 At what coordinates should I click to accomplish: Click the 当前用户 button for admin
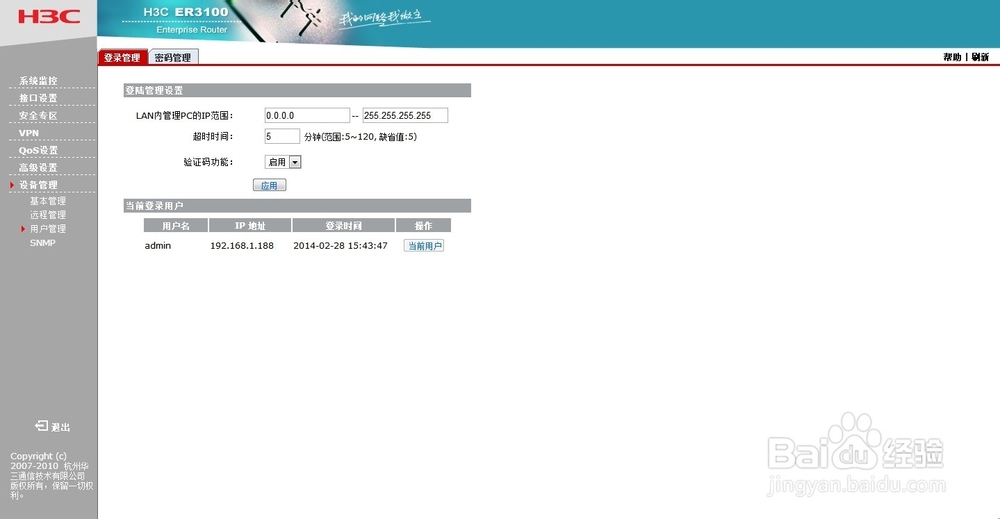click(424, 246)
